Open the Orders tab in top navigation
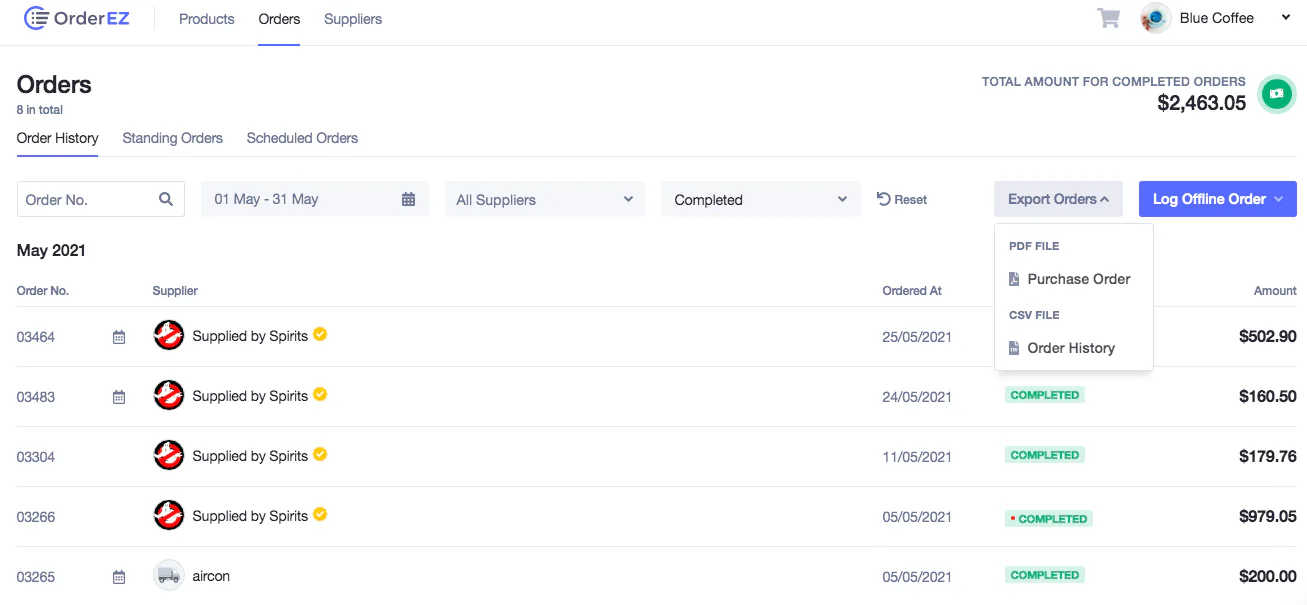Viewport: 1307px width, 605px height. point(279,19)
